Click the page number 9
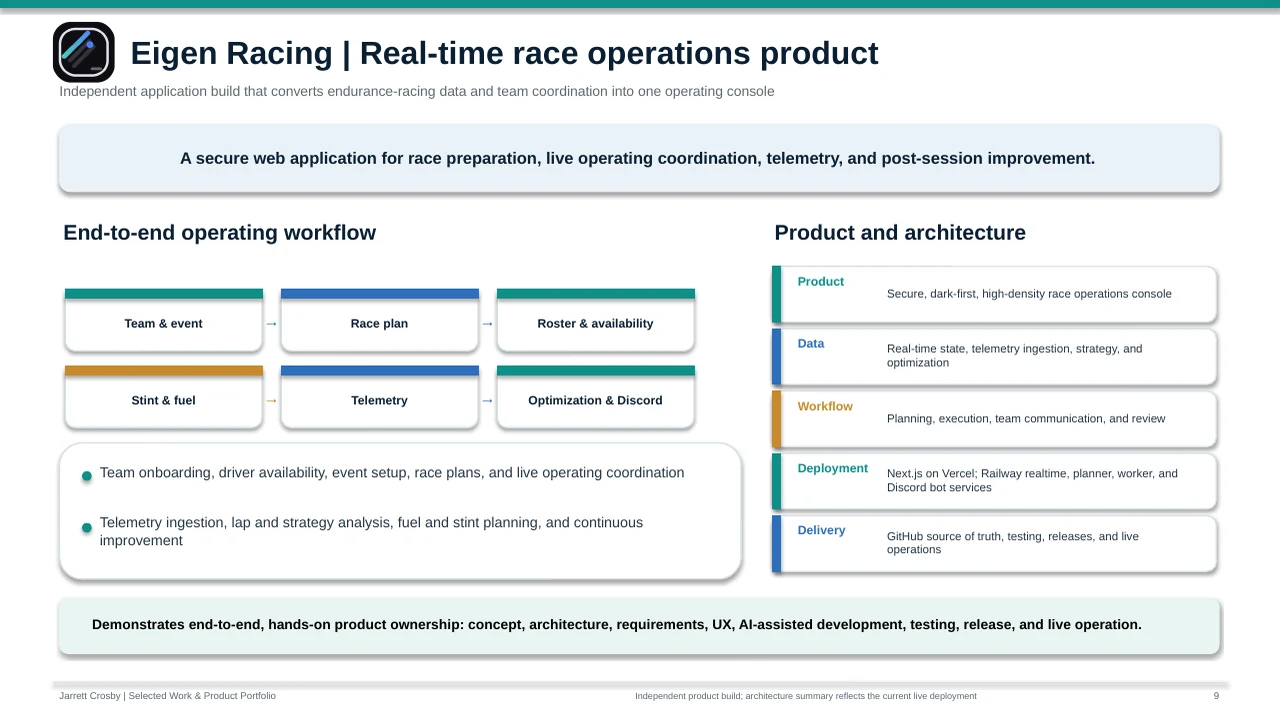Screen dimensions: 1280x720 click(1216, 696)
